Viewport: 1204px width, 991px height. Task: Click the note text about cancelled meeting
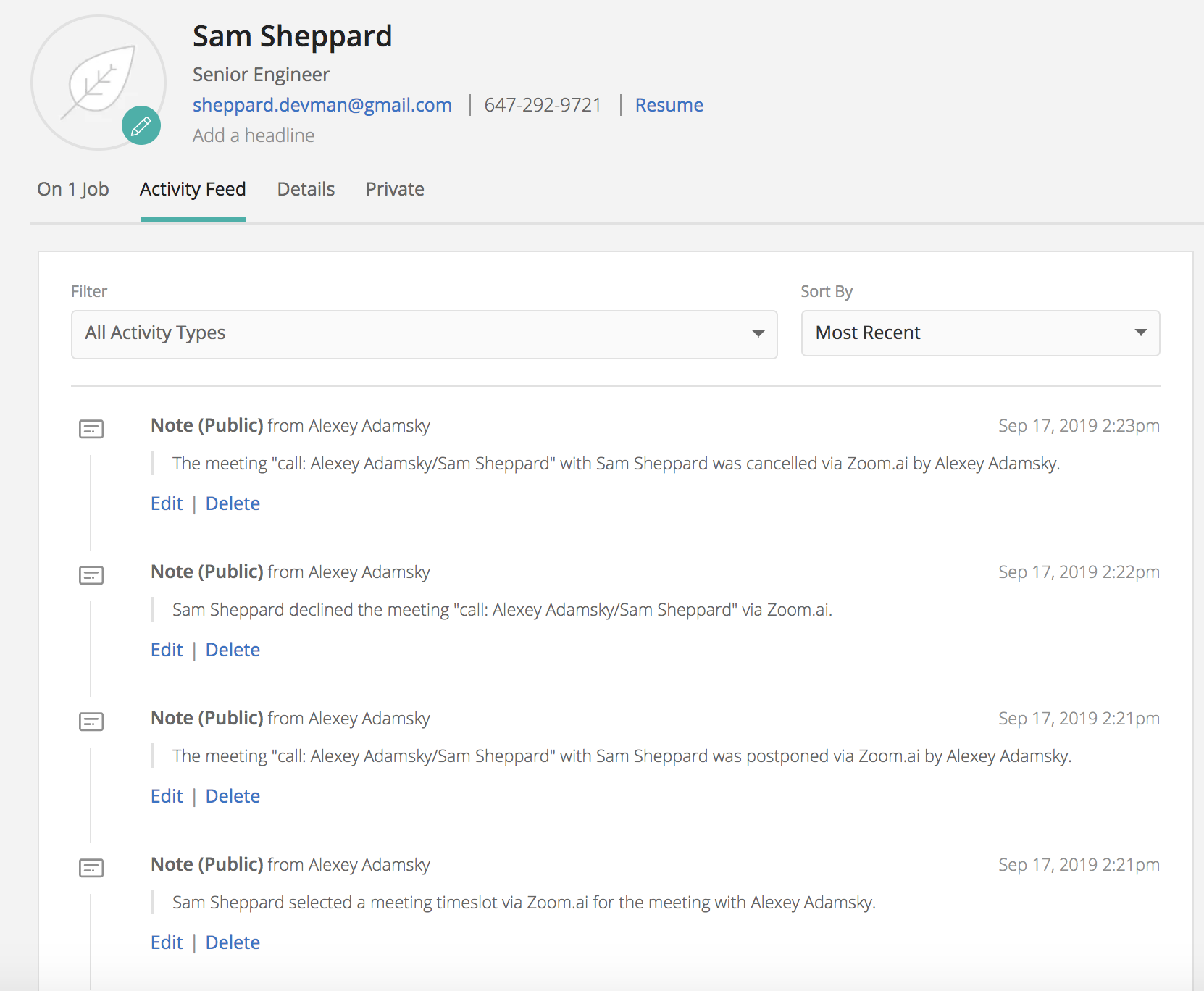pos(616,464)
